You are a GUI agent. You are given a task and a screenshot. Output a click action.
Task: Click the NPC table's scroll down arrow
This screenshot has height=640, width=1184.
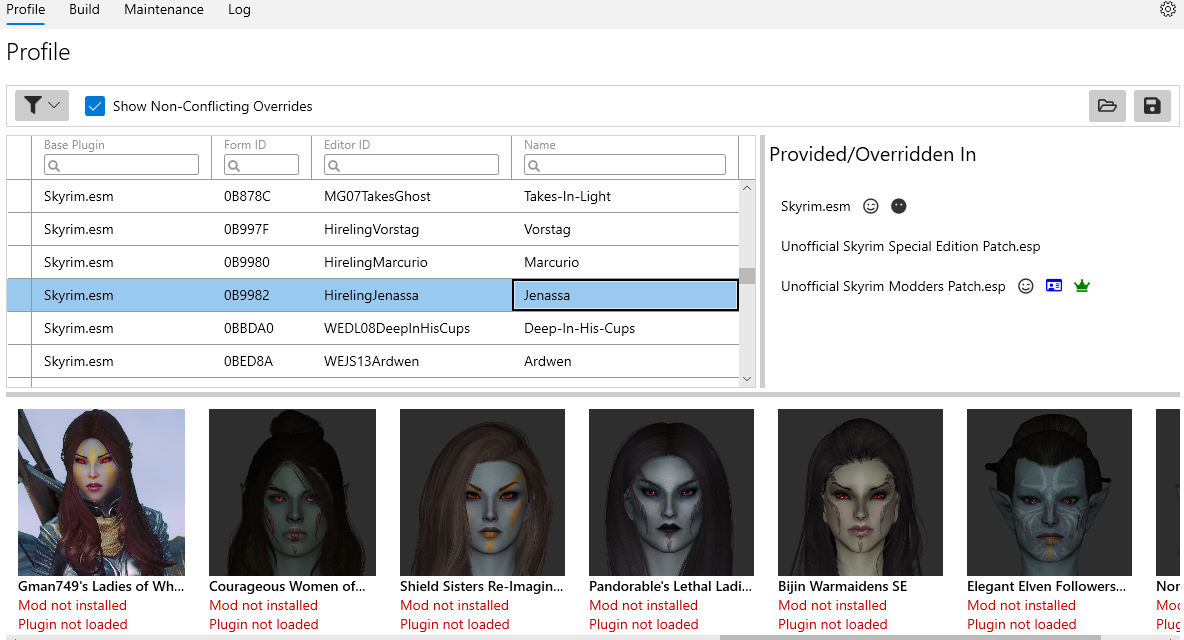click(x=747, y=379)
